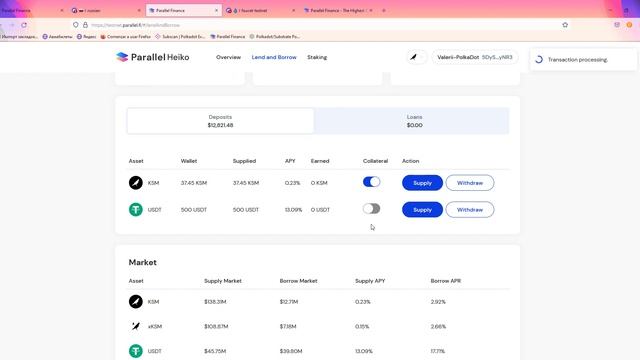Click the Supply Market column header

222,281
